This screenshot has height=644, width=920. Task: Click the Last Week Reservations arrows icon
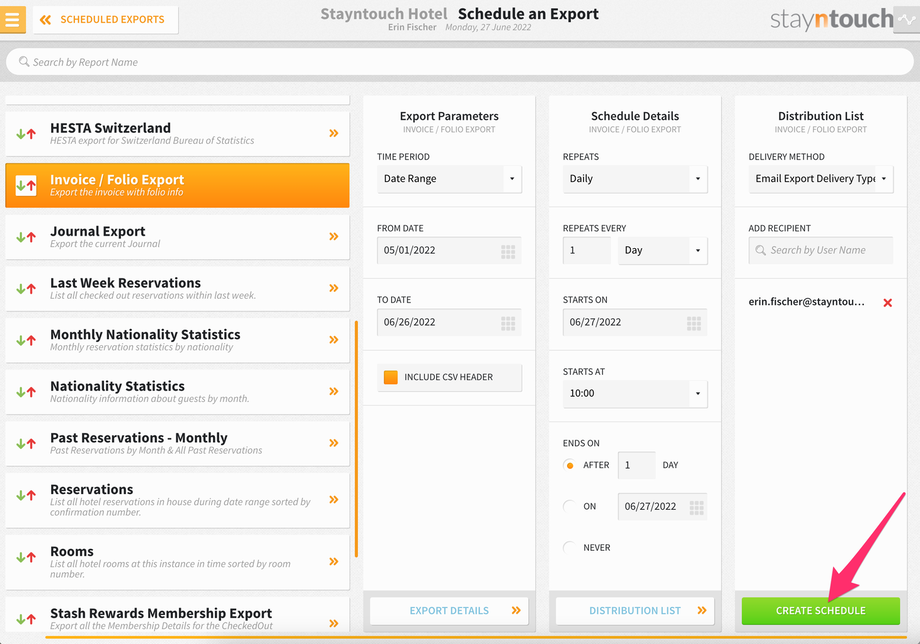click(26, 289)
